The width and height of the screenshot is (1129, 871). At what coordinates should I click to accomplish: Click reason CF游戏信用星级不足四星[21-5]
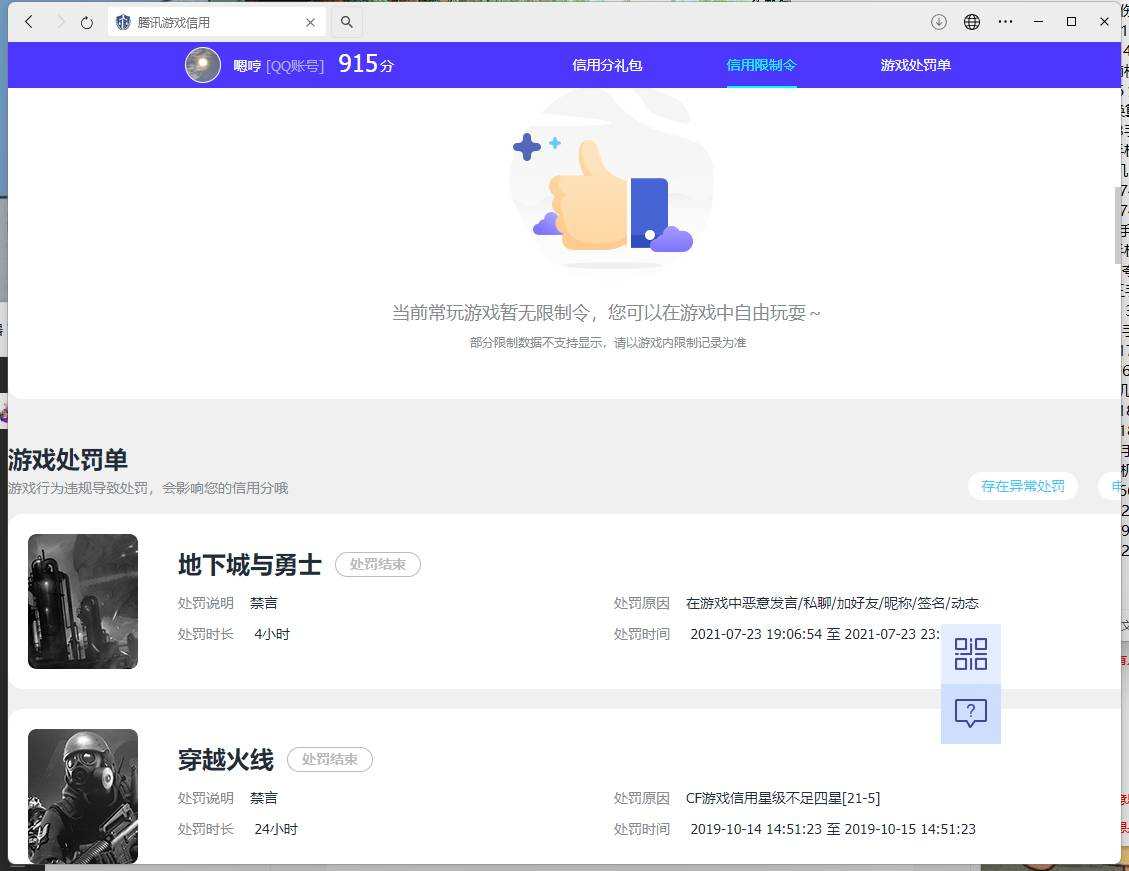783,798
